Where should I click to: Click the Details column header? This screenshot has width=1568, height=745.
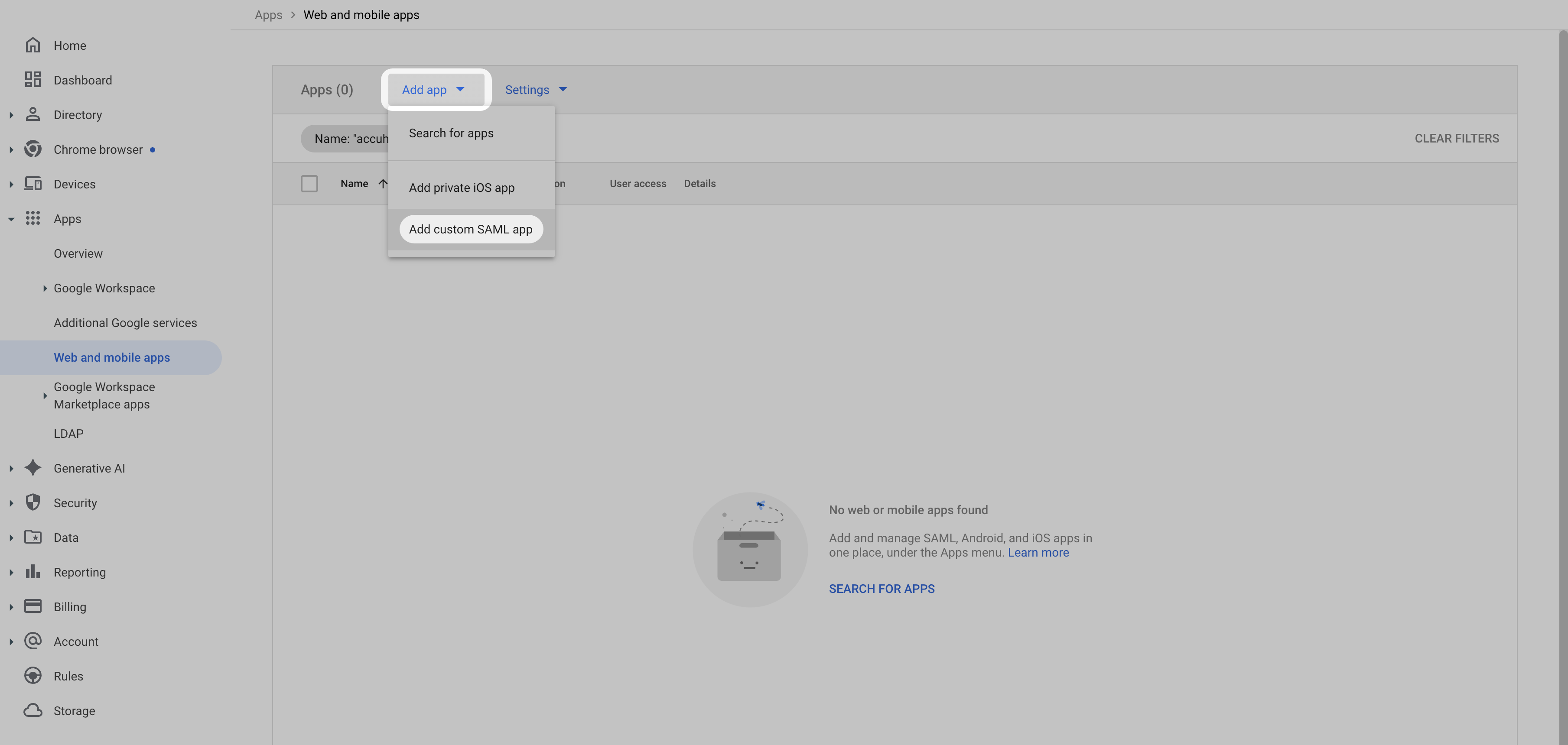699,183
